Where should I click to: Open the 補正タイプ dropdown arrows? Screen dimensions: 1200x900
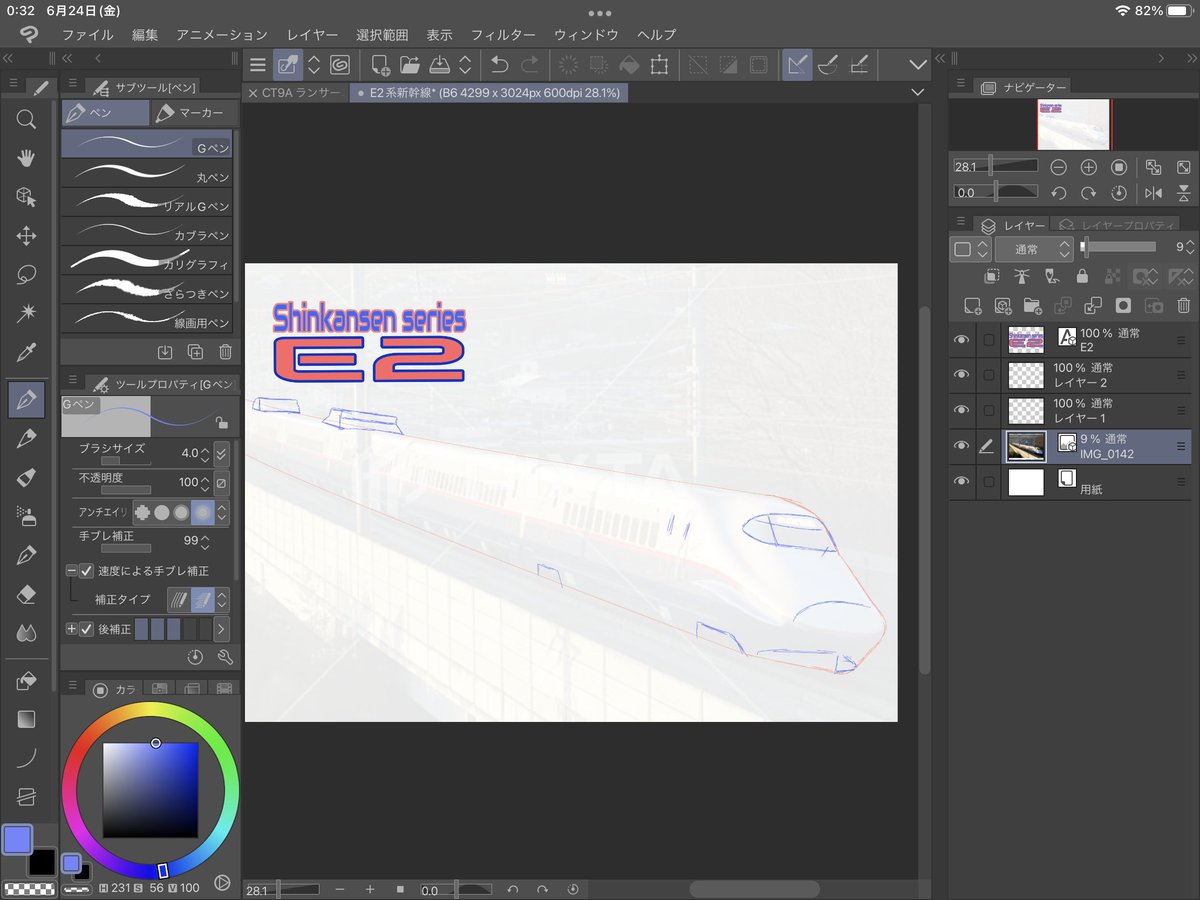click(x=222, y=600)
